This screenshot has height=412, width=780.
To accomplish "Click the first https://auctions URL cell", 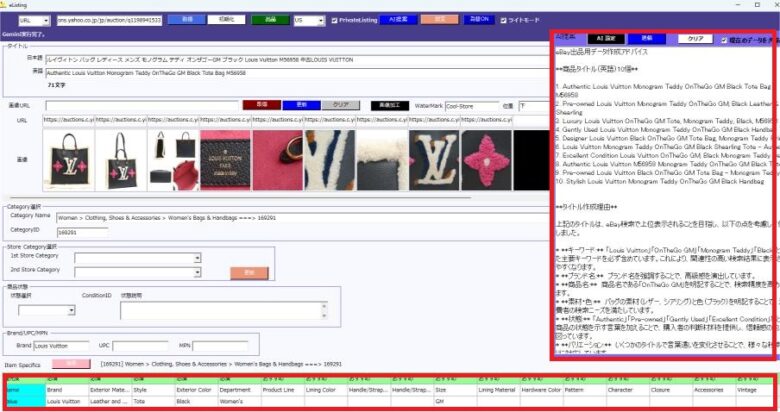I will (x=69, y=120).
